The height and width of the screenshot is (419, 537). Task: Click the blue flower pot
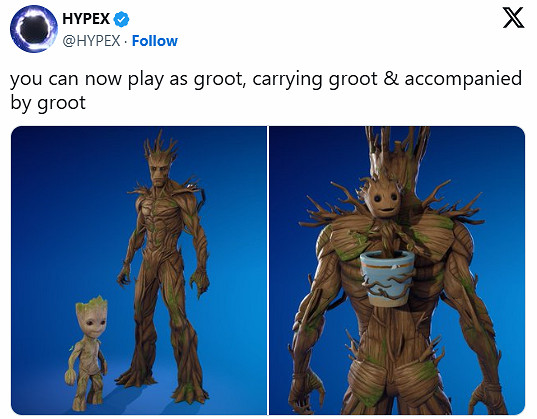pos(388,278)
